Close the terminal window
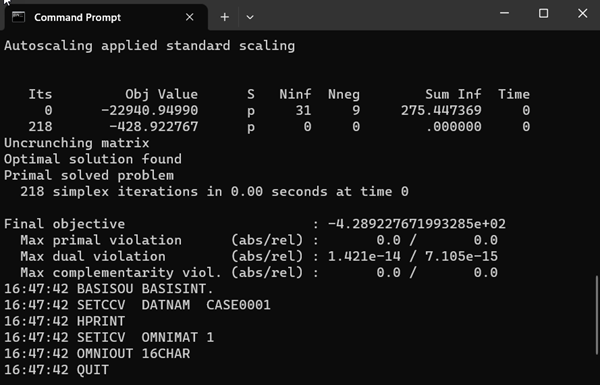Viewport: 600px width, 385px height. 582,13
